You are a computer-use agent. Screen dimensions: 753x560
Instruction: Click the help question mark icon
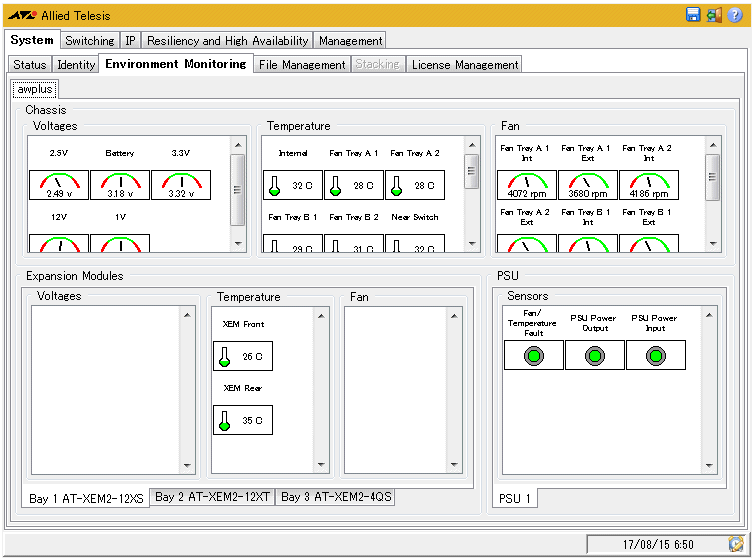coord(735,15)
